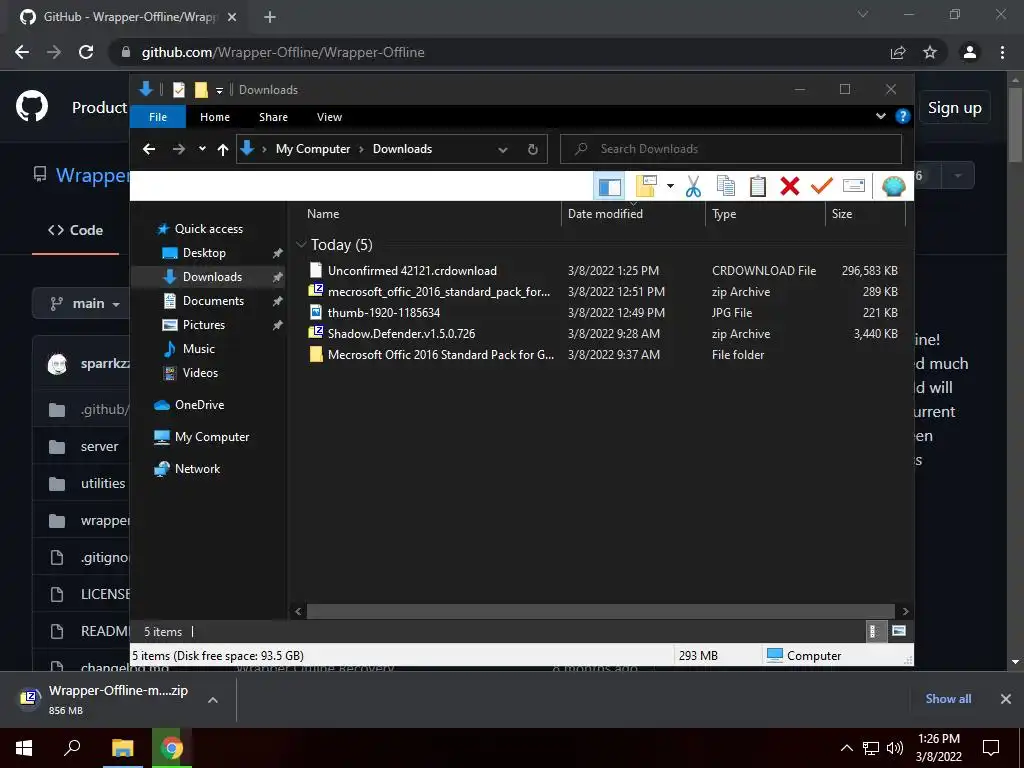Select Network in navigation pane

coord(197,469)
